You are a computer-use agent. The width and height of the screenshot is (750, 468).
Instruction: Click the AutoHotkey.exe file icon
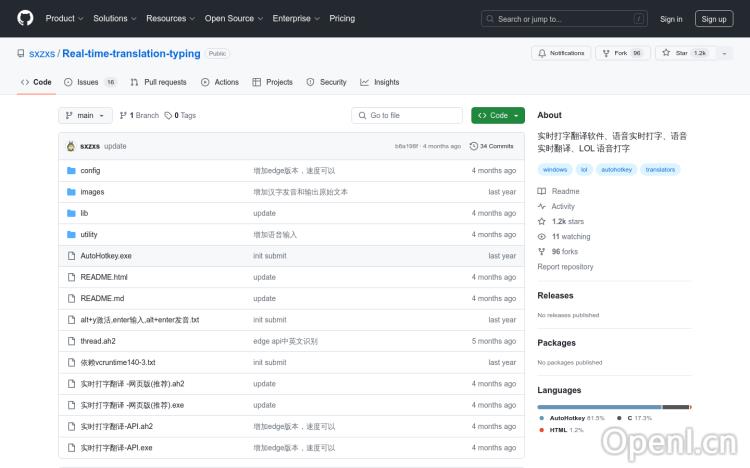71,256
